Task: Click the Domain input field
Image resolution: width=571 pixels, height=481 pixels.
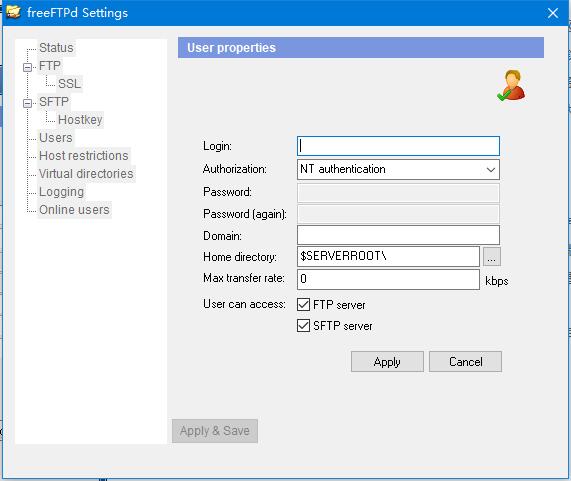Action: coord(398,235)
